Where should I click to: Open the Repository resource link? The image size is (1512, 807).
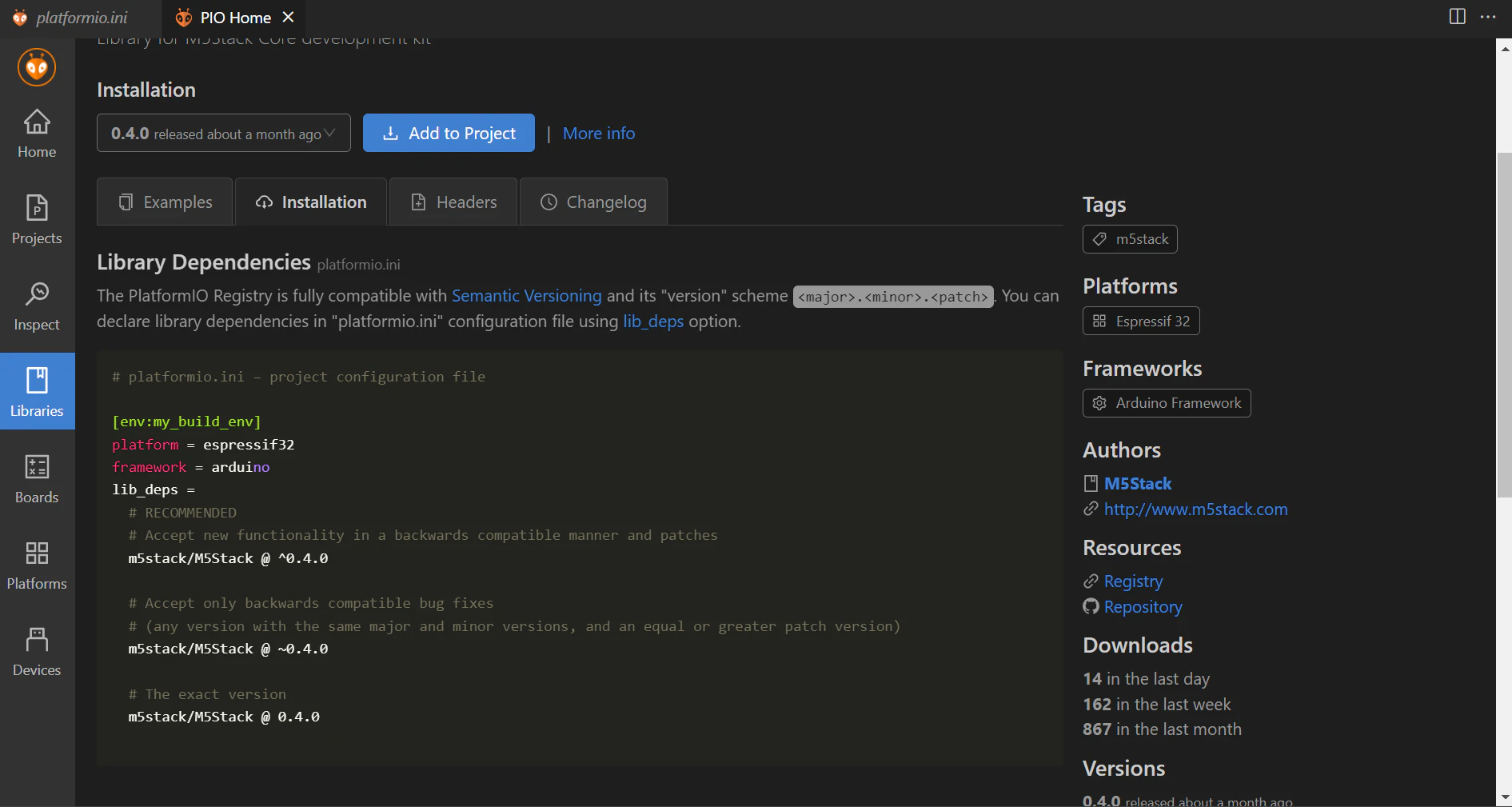(x=1143, y=607)
